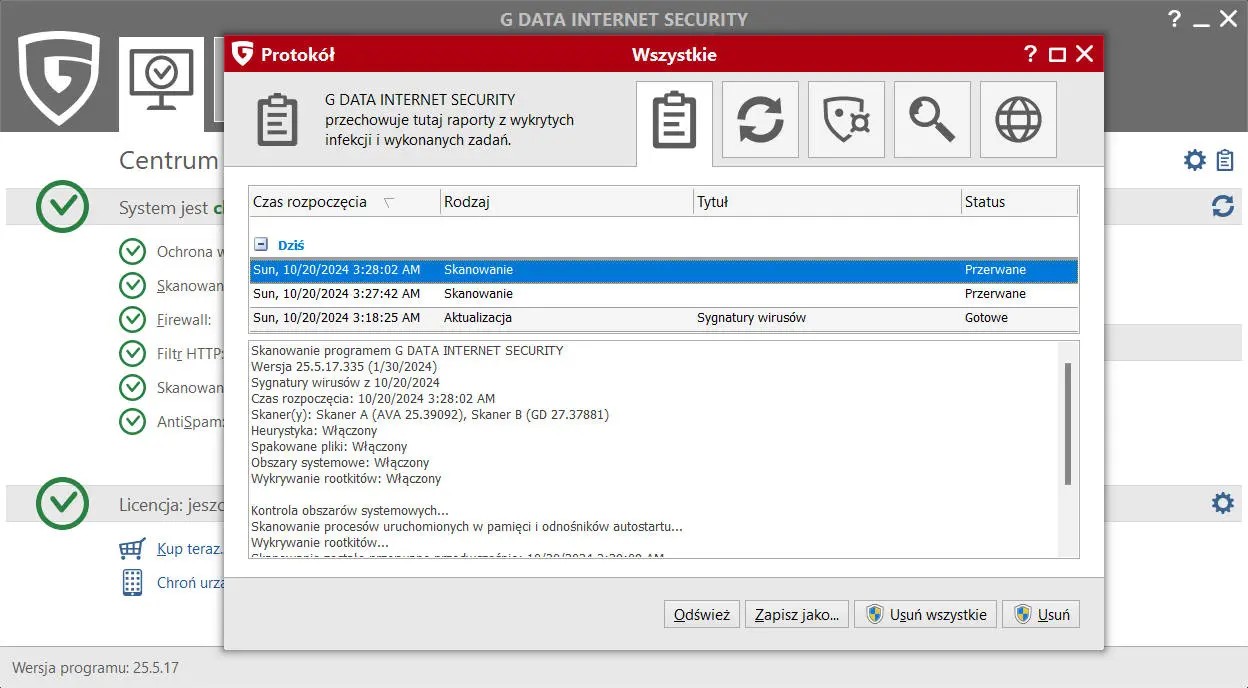Open the Protokół dialog help question mark

click(x=1030, y=55)
